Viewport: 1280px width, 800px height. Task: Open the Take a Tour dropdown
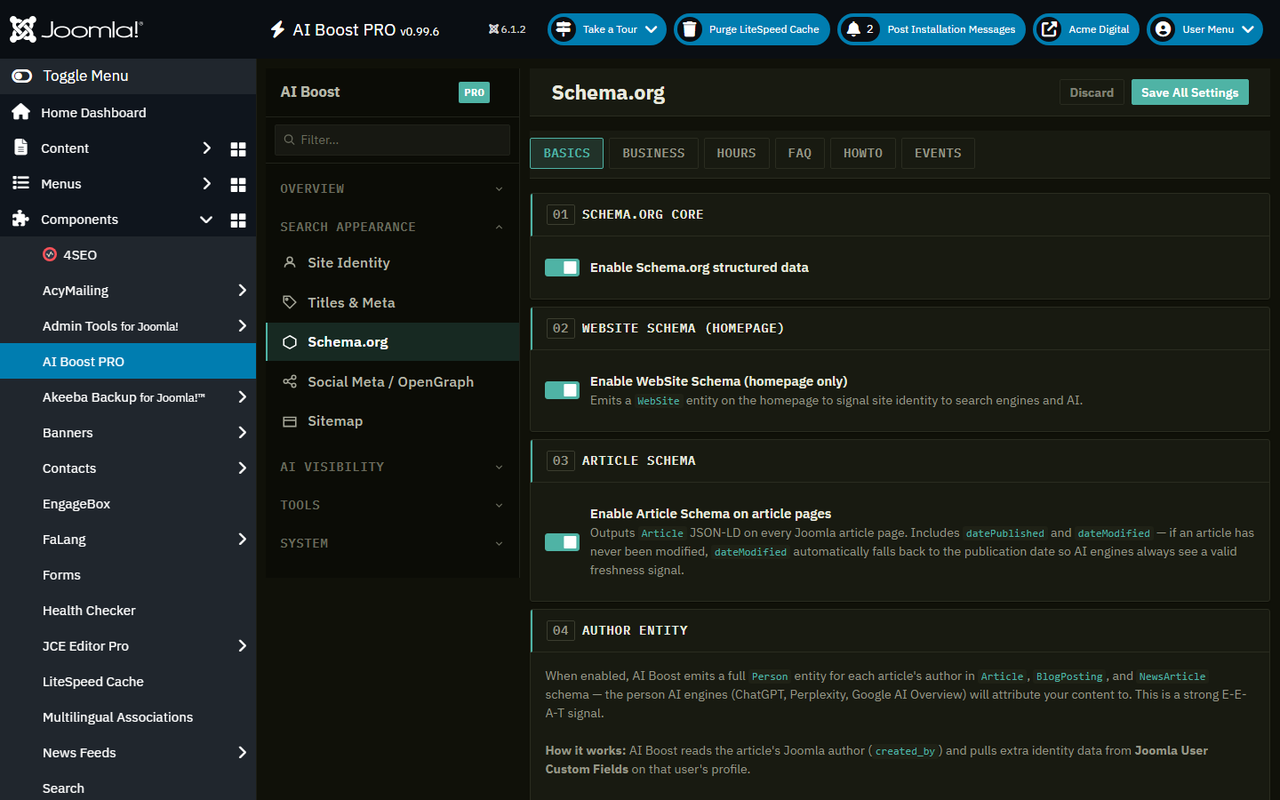(607, 29)
